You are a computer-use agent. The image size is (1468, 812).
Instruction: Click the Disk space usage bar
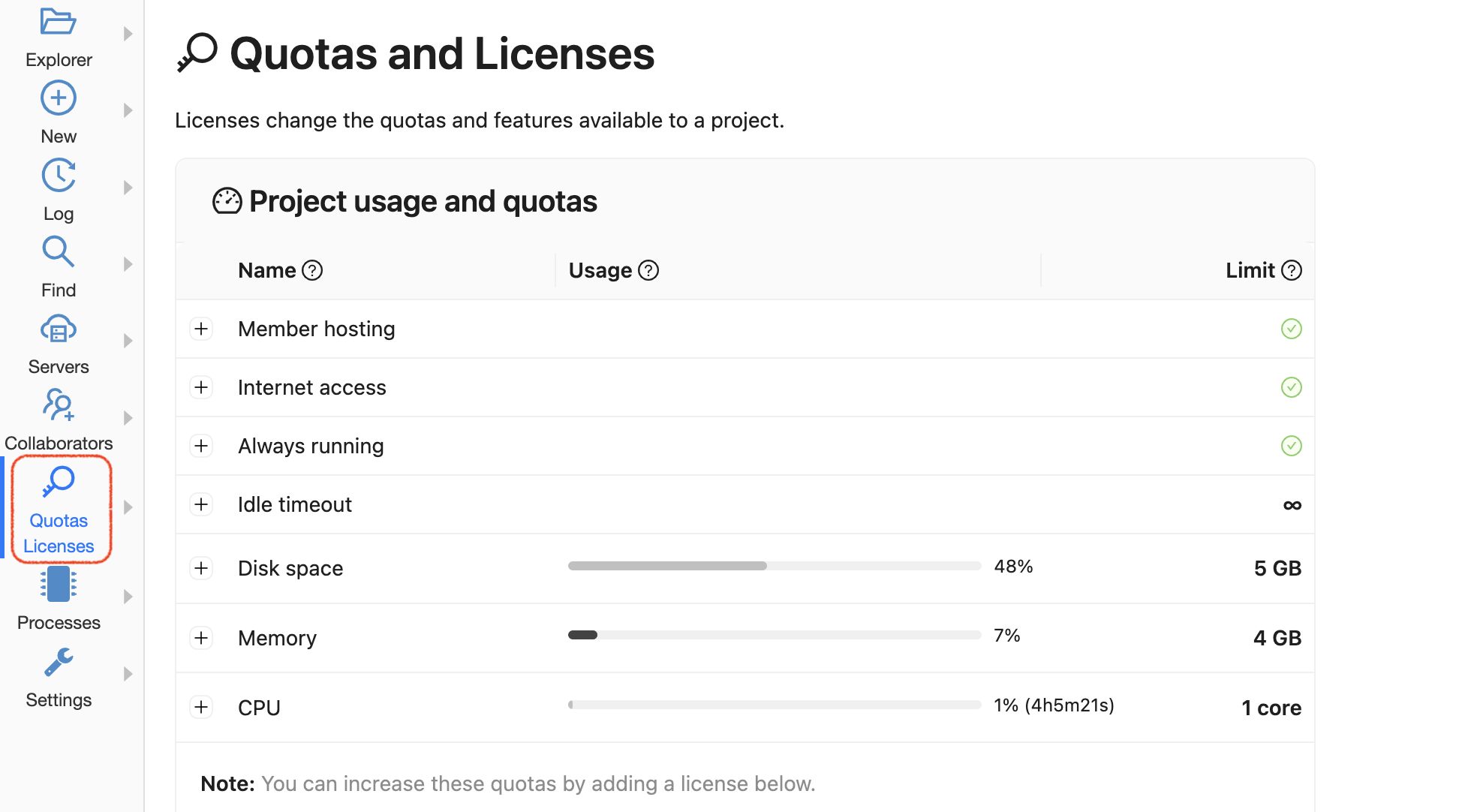coord(774,566)
